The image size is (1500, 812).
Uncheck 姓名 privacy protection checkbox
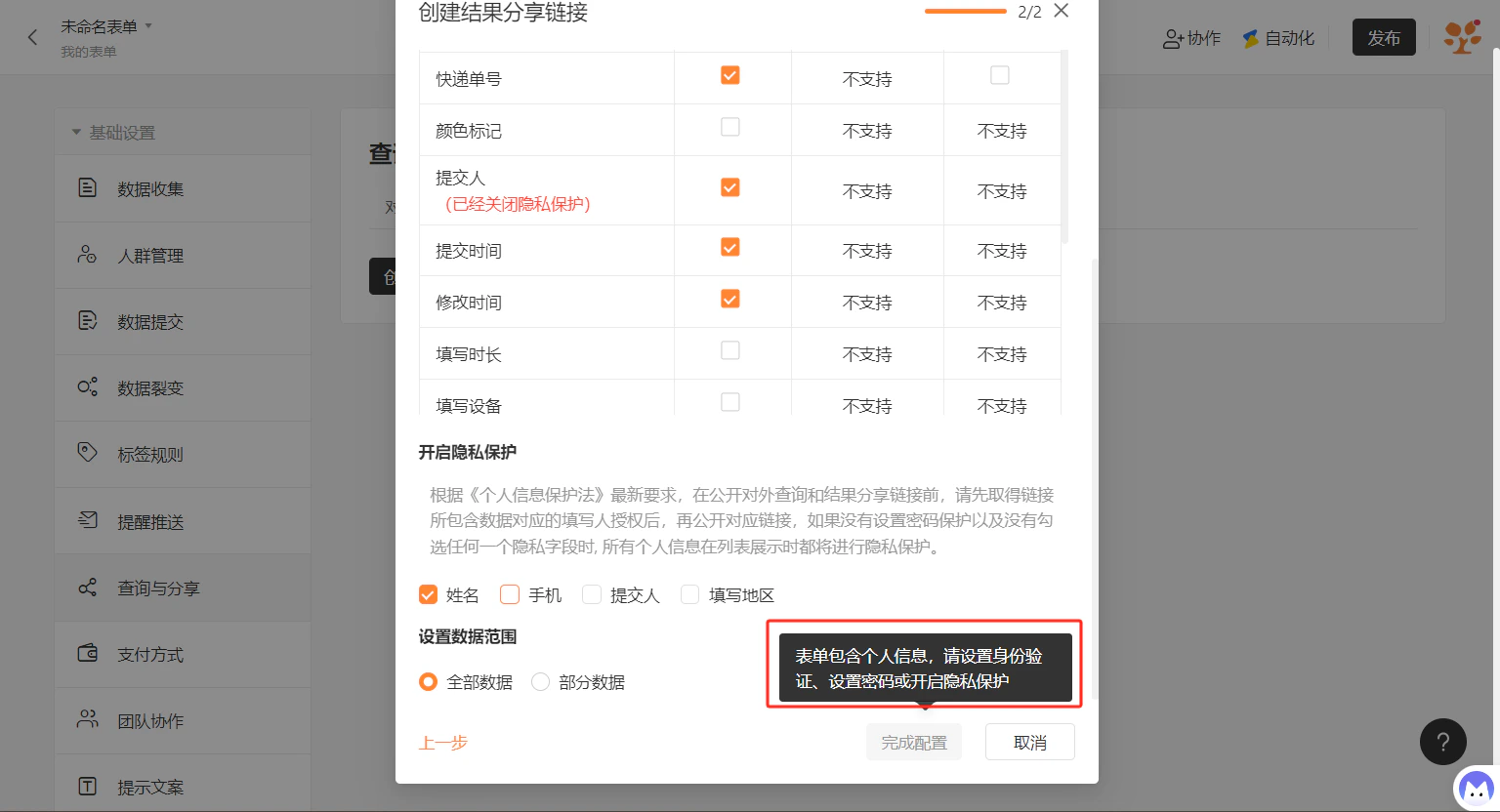428,594
